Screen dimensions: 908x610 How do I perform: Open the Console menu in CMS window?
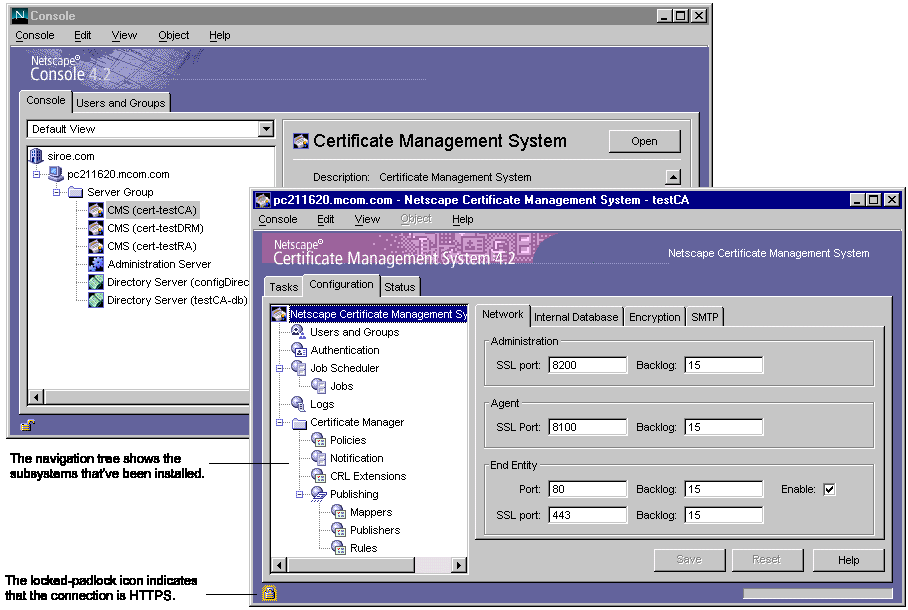(x=278, y=219)
